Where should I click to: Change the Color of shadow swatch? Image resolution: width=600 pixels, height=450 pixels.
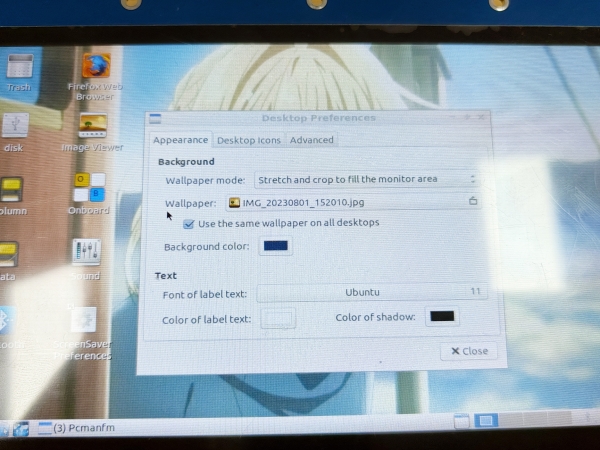[x=442, y=317]
